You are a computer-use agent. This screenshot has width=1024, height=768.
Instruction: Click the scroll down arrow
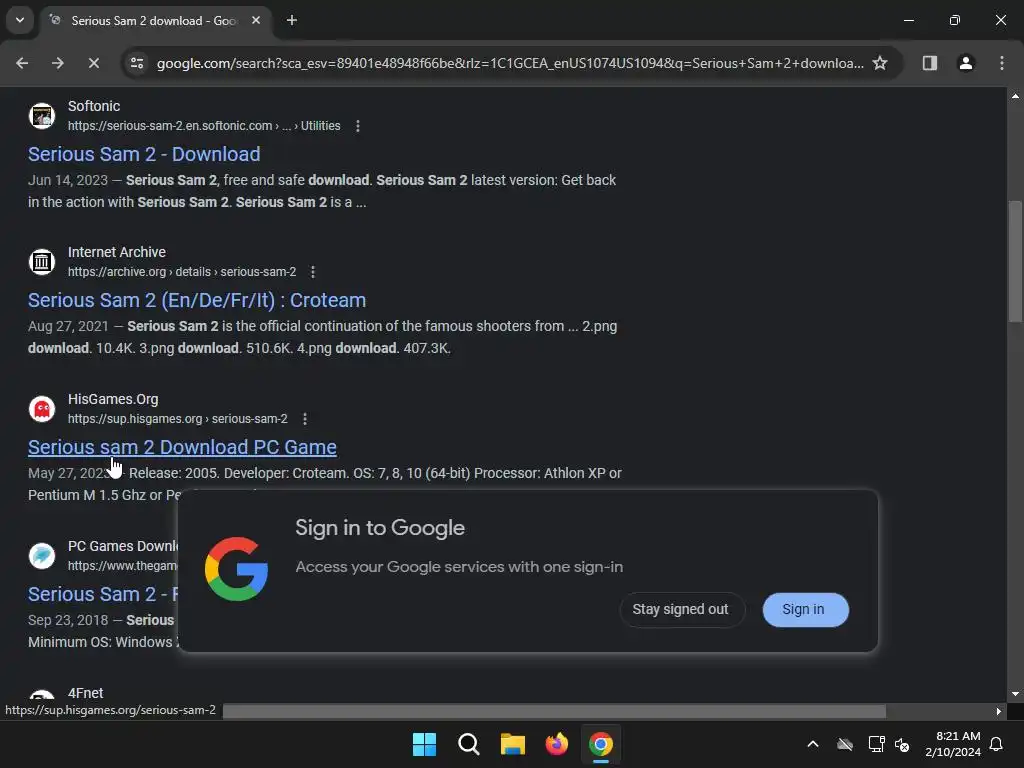click(x=1016, y=694)
